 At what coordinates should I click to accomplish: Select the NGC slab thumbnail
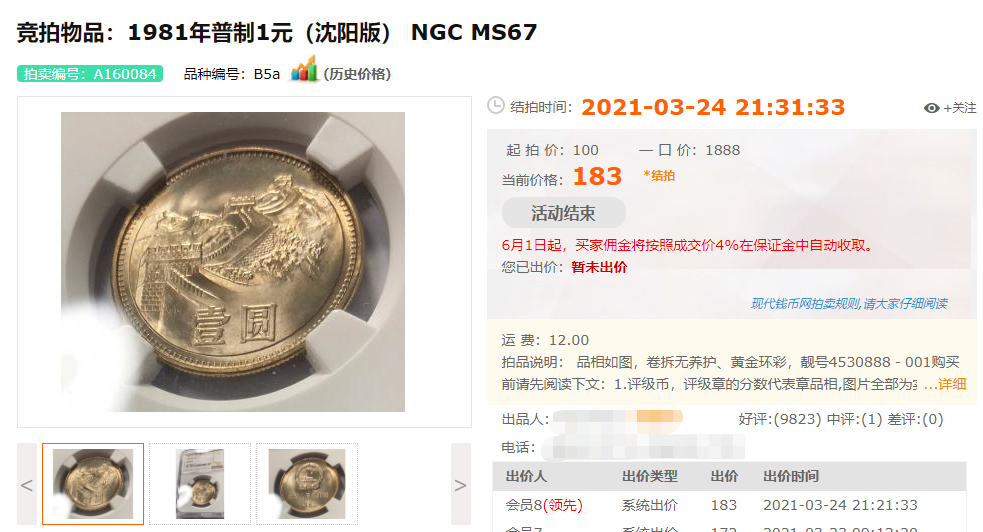pos(200,484)
